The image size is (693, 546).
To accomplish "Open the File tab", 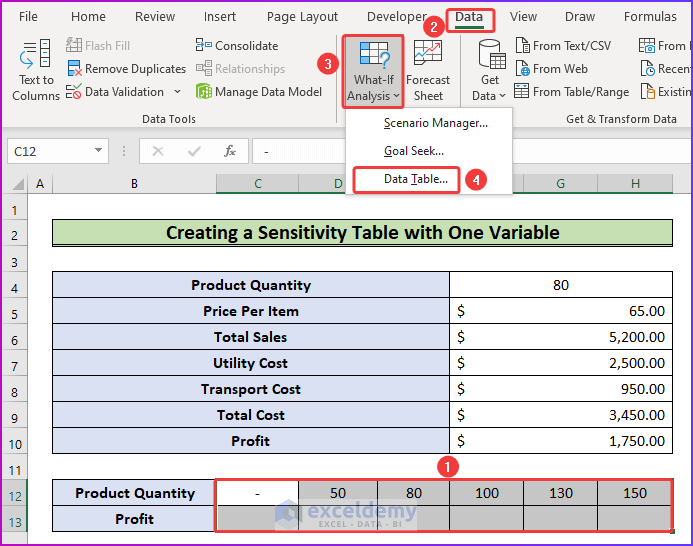I will tap(28, 17).
